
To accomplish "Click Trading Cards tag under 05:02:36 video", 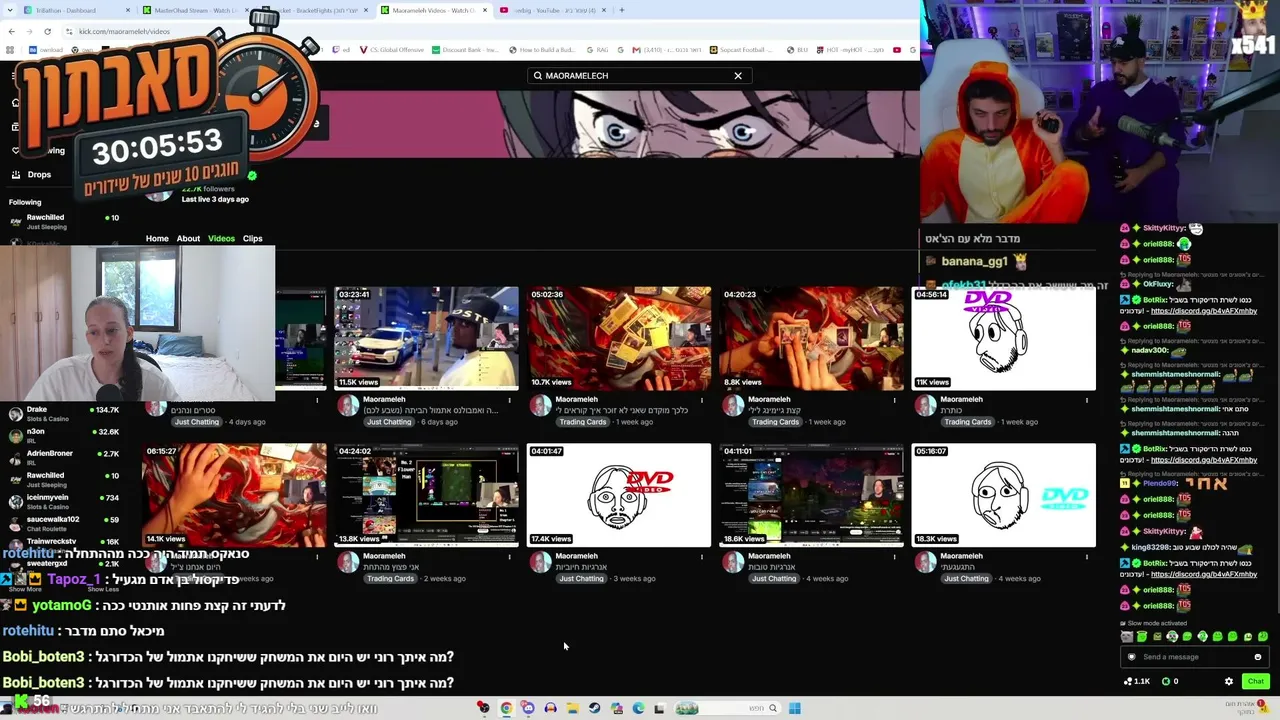I will pos(583,422).
